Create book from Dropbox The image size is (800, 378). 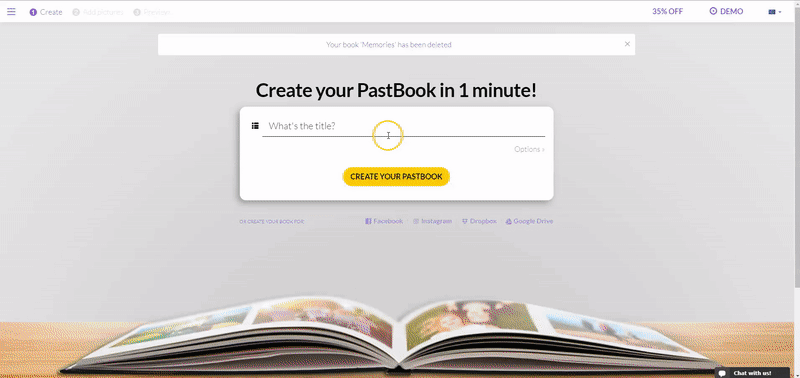click(479, 221)
